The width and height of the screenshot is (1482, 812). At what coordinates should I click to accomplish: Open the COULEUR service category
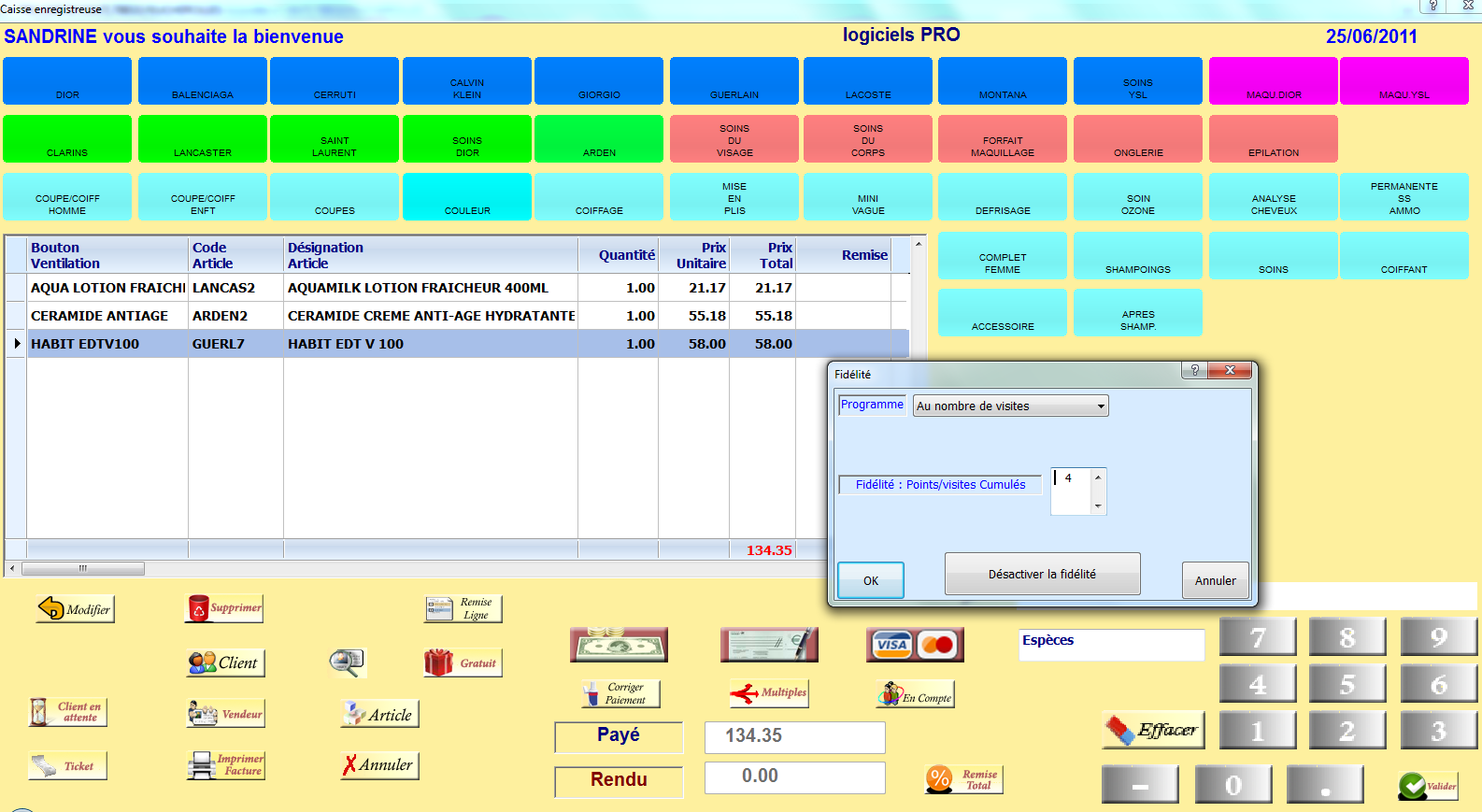coord(467,197)
